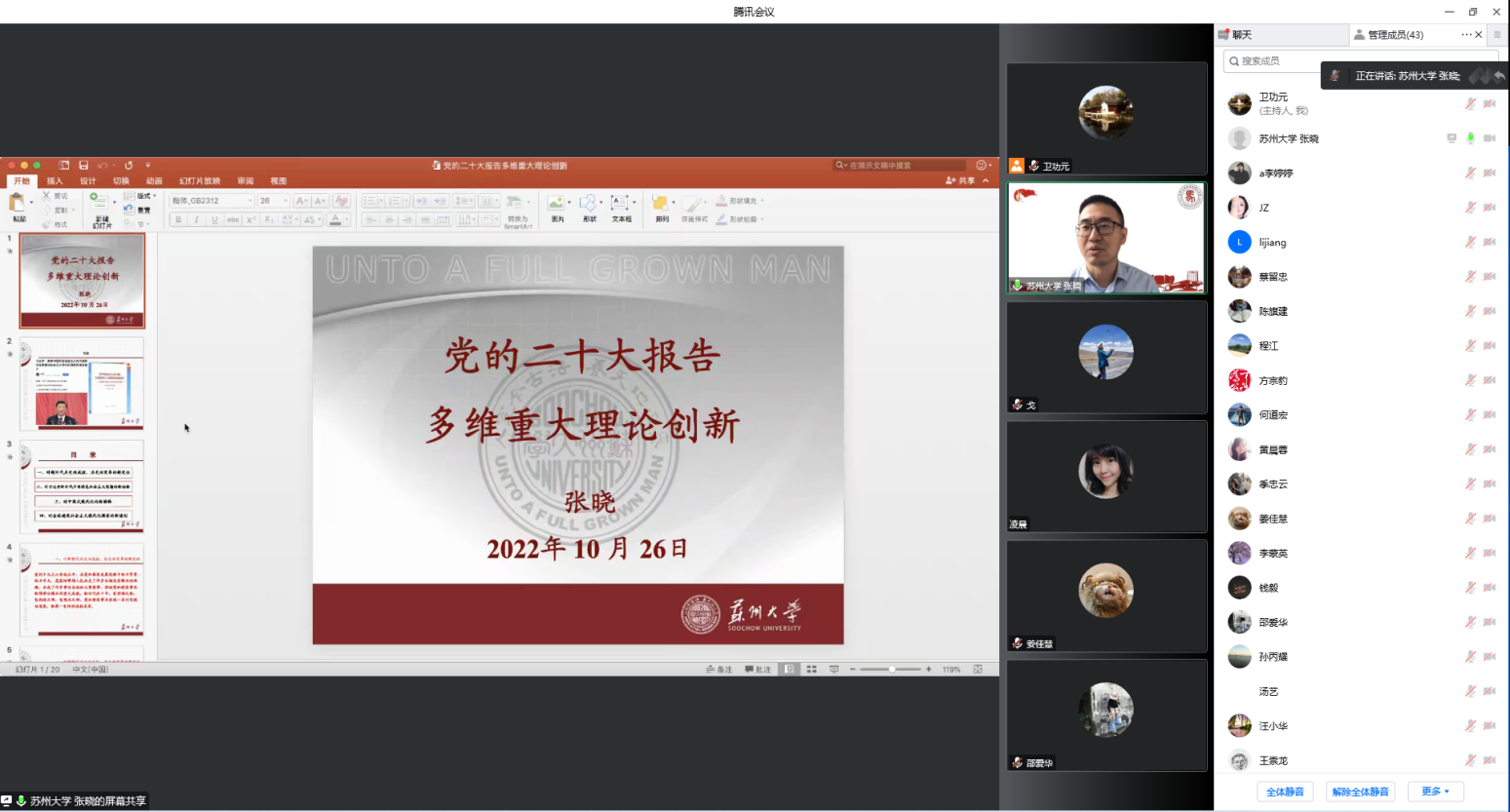Screen dimensions: 1510x812
Task: Expand the font name dropdown 楷体_GB2312
Action: (250, 201)
